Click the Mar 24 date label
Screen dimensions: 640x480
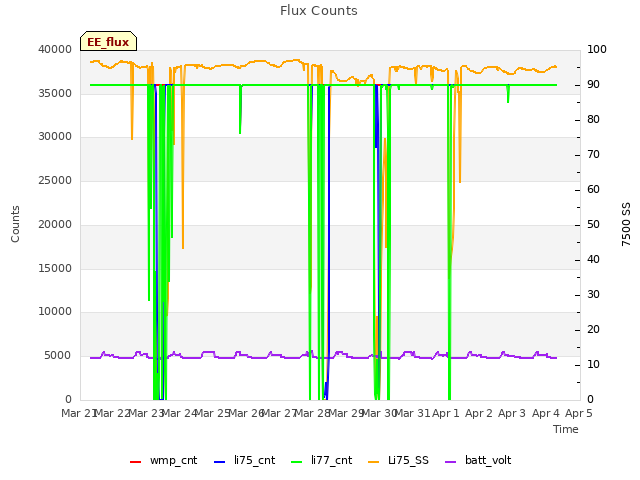click(179, 413)
